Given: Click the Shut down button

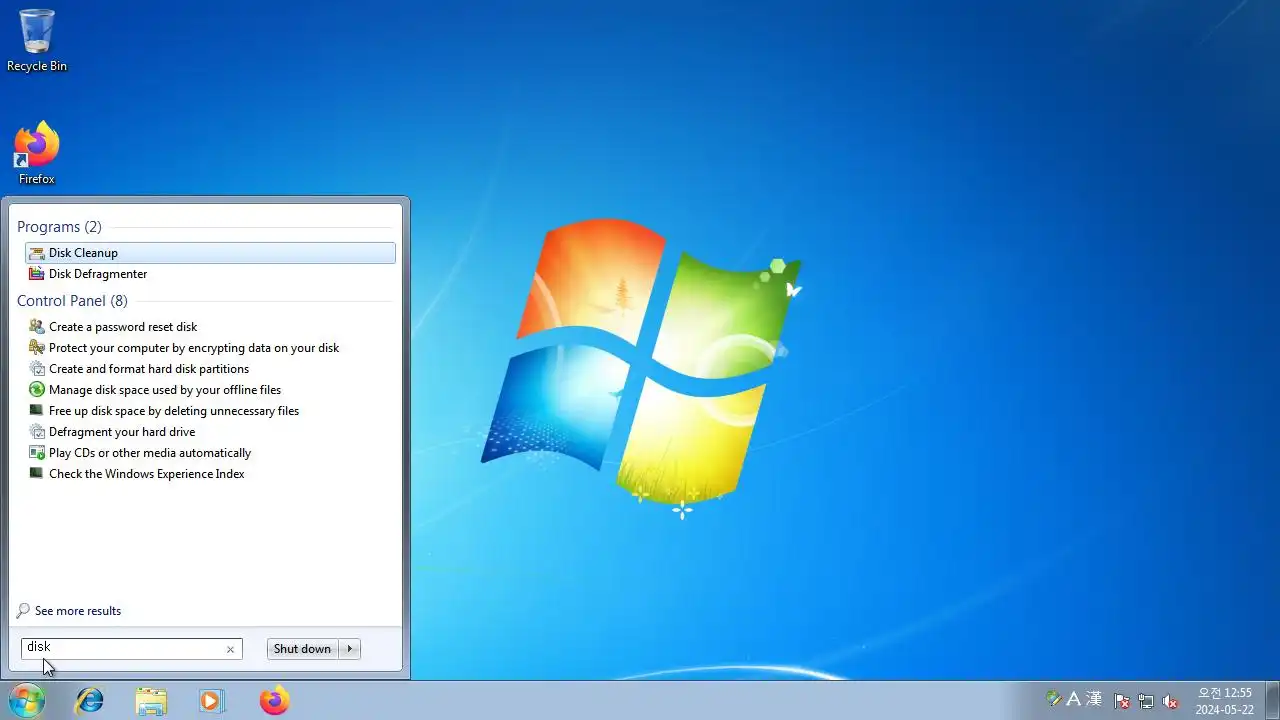Looking at the screenshot, I should pos(302,649).
